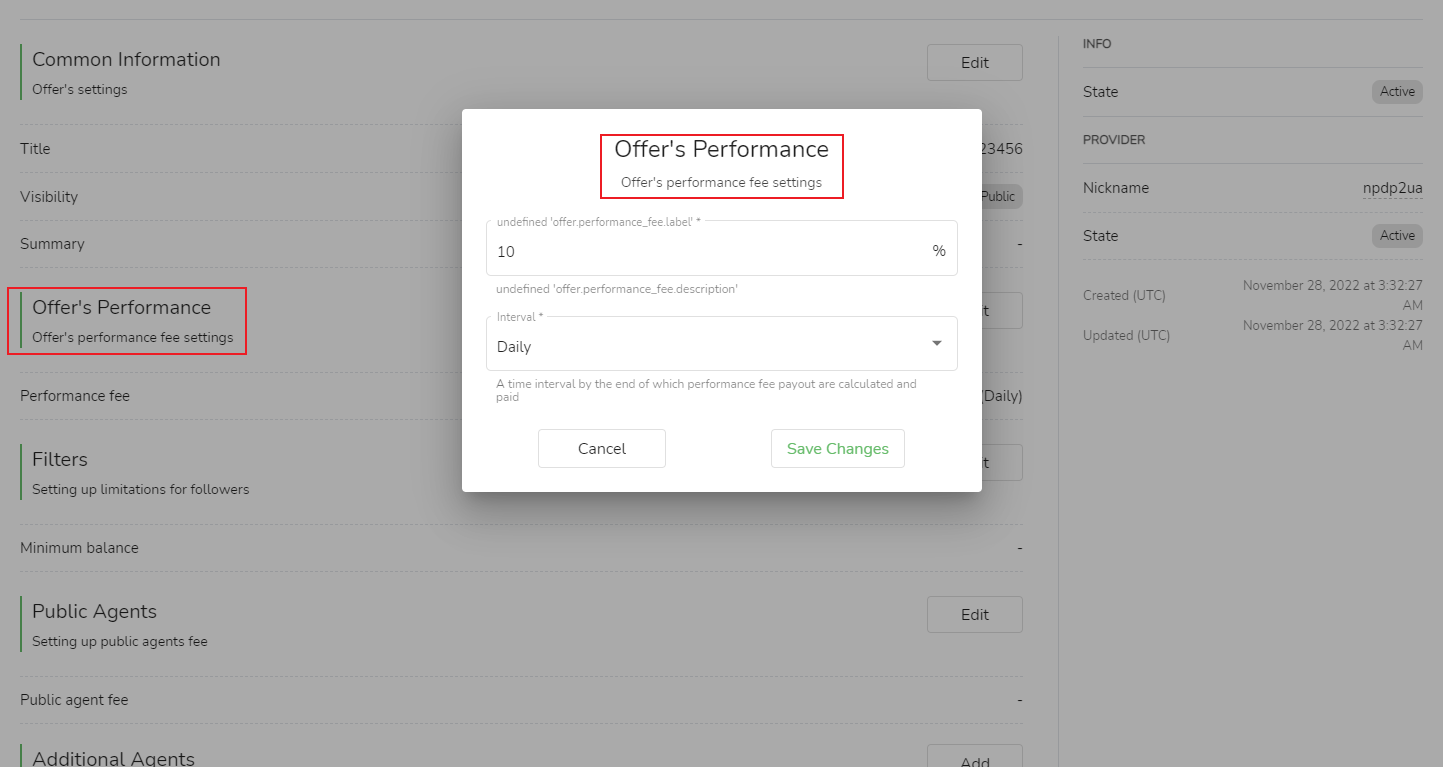
Task: Save Changes to the performance fee
Action: (x=837, y=449)
